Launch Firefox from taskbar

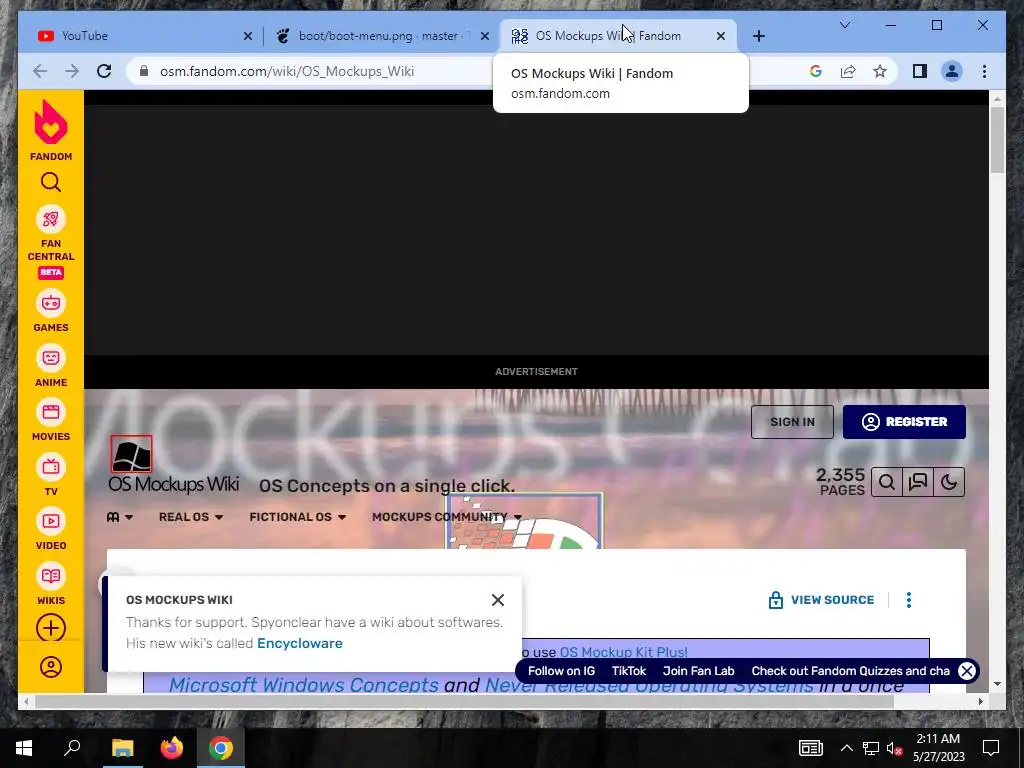[172, 748]
